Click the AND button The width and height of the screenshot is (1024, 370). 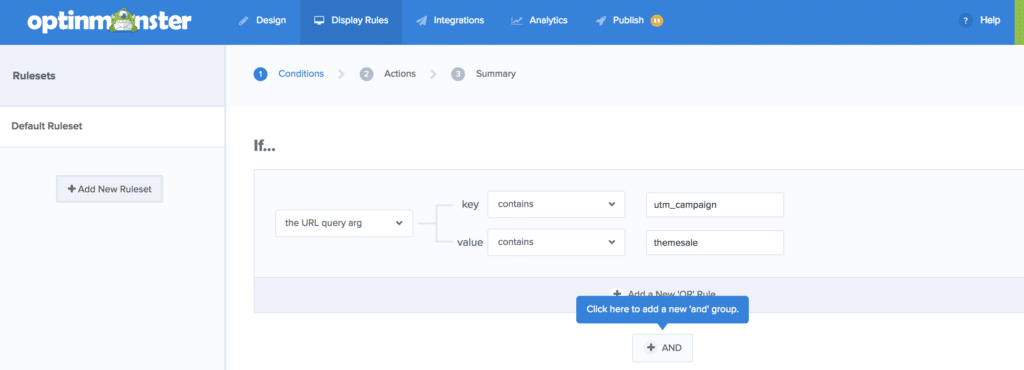(662, 348)
